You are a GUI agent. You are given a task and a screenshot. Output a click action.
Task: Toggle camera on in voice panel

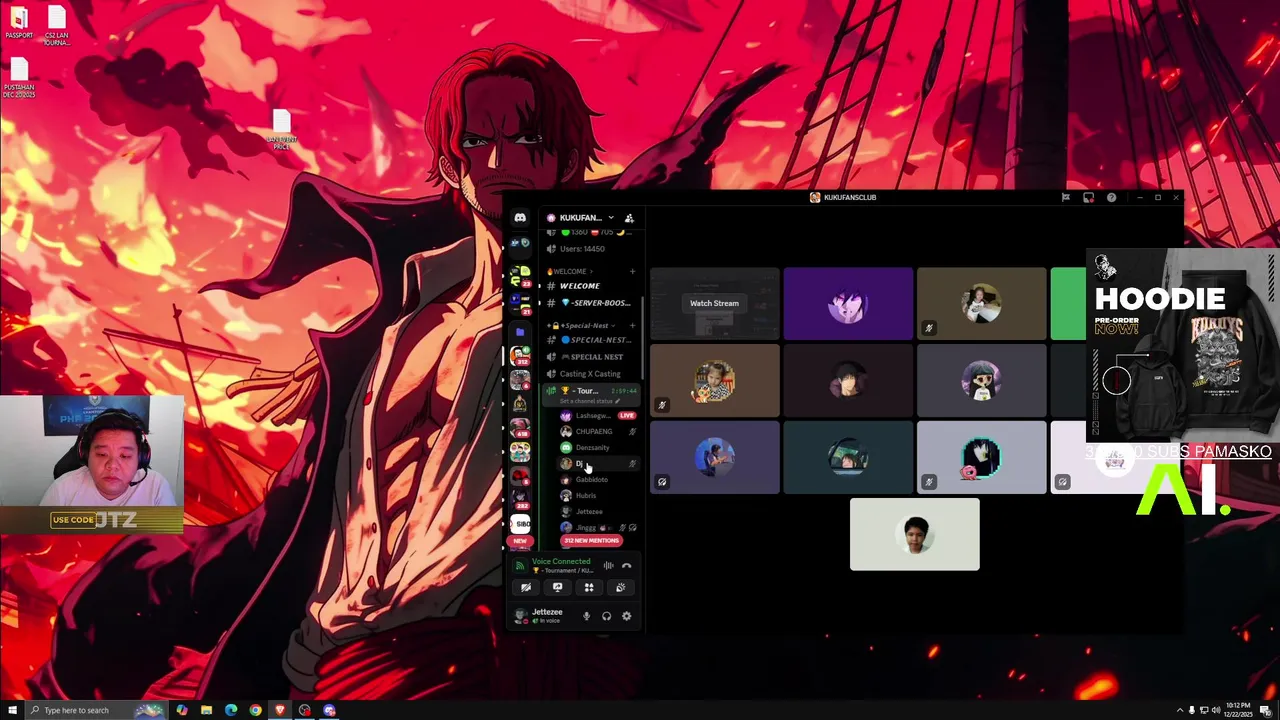pyautogui.click(x=526, y=588)
